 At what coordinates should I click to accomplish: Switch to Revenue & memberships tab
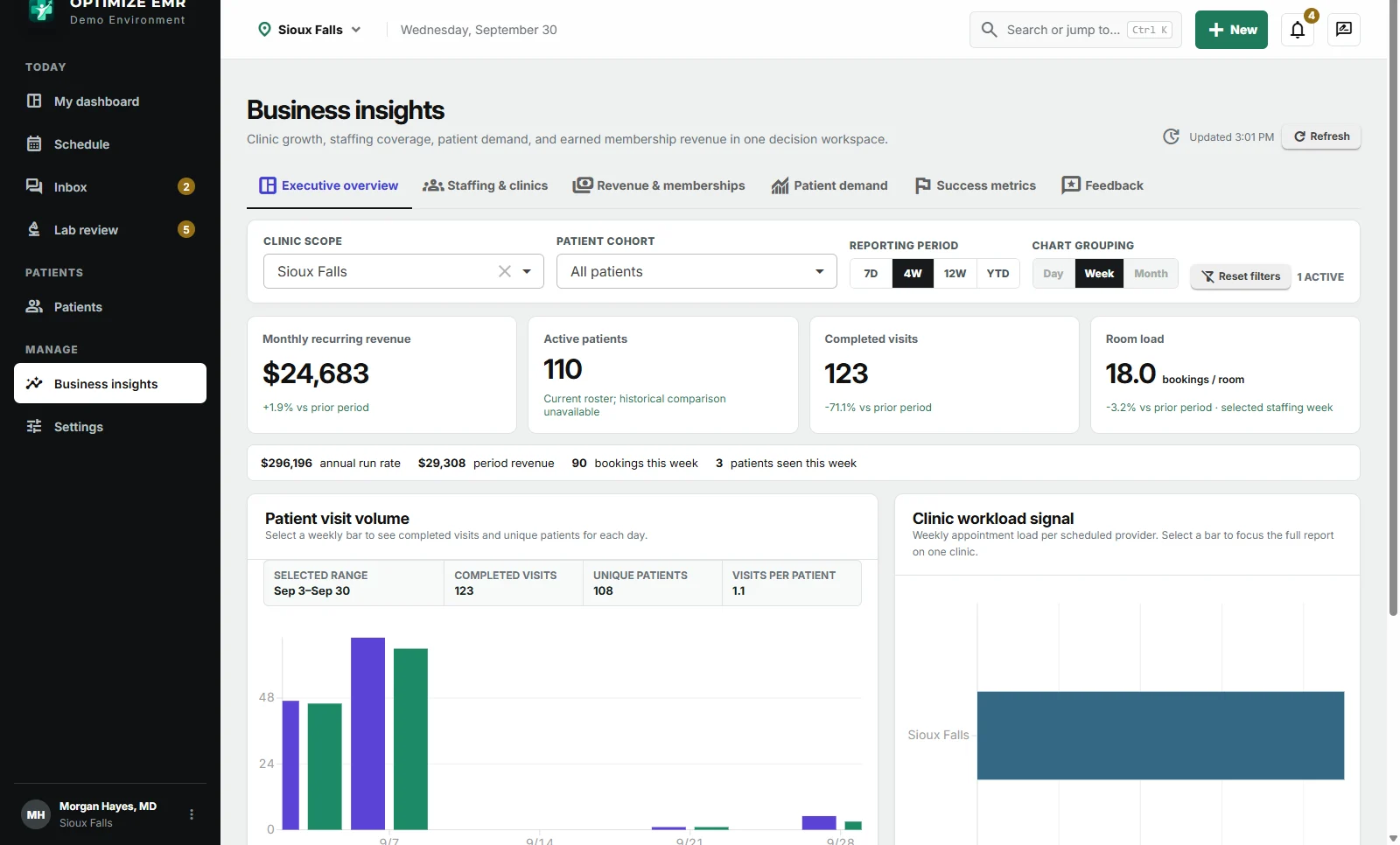point(659,185)
